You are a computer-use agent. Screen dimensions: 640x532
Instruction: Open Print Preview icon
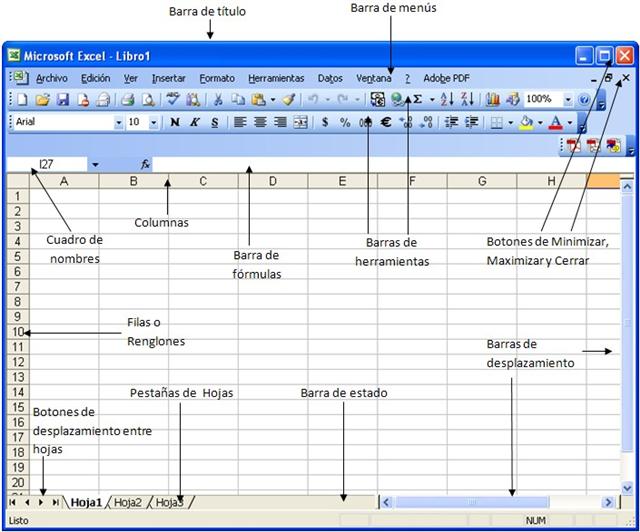click(x=148, y=99)
